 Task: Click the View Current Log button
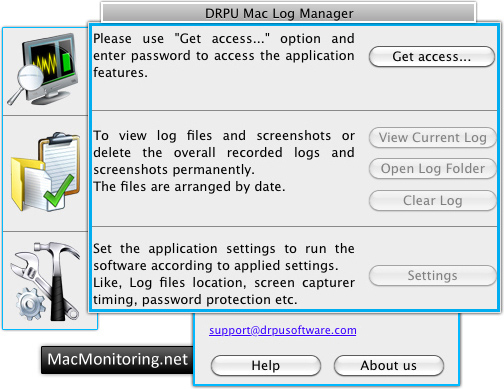pos(433,137)
